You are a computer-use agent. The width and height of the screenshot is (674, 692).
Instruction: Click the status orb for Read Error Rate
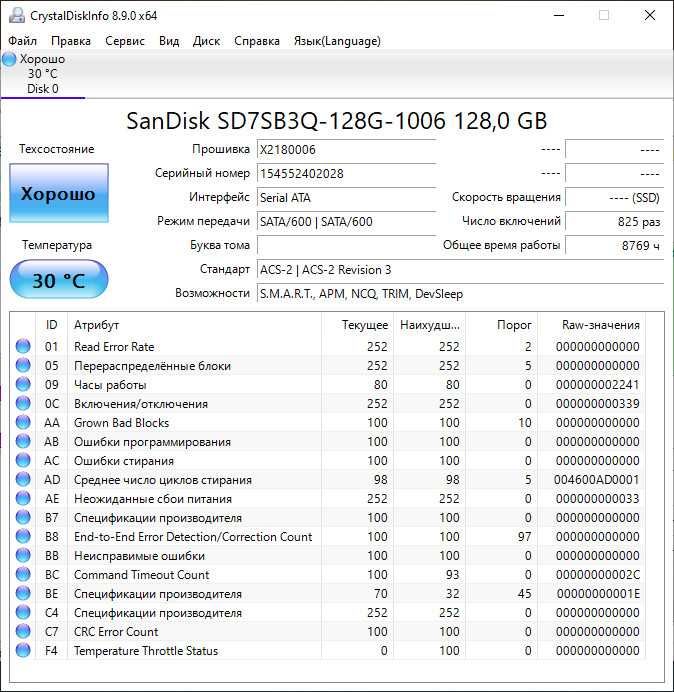23,346
